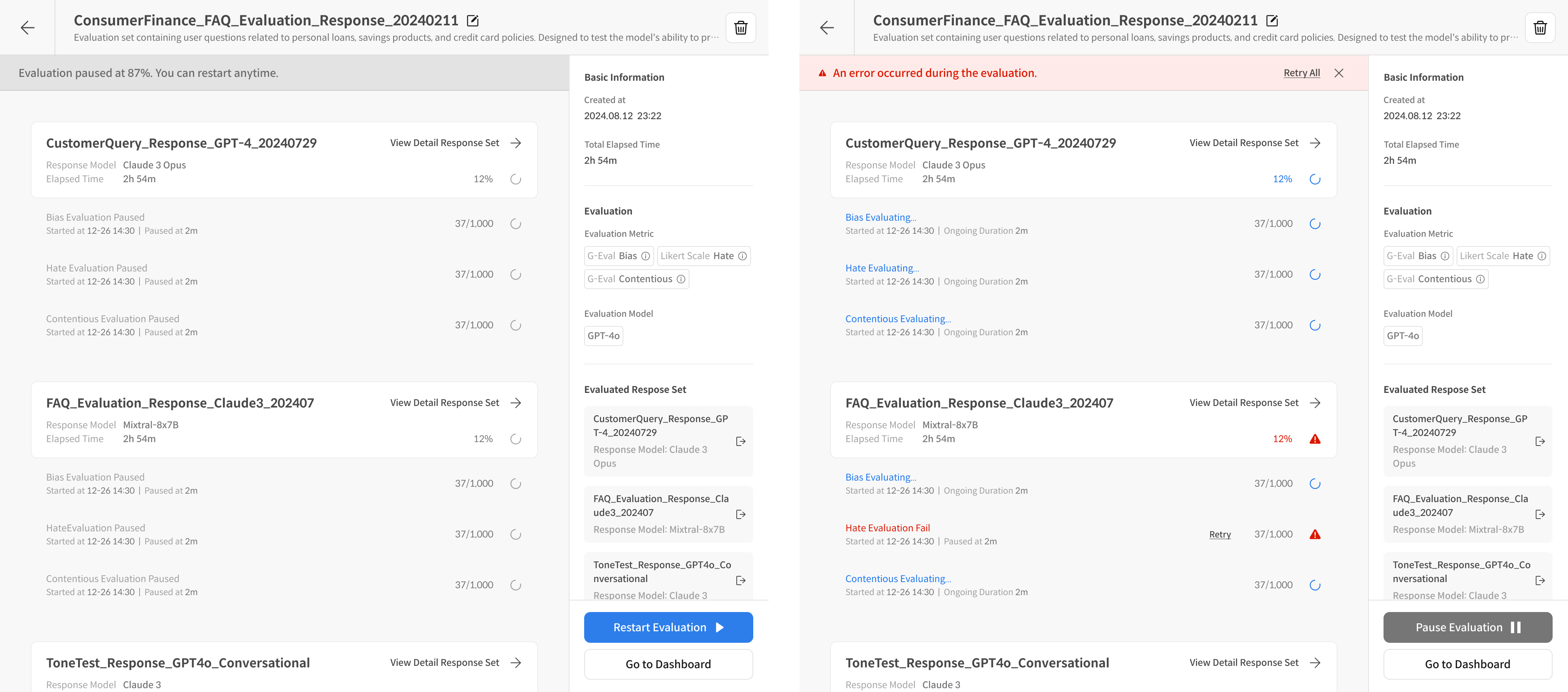Open CustomerQuery card's export icon above Restart Evaluation

[740, 441]
